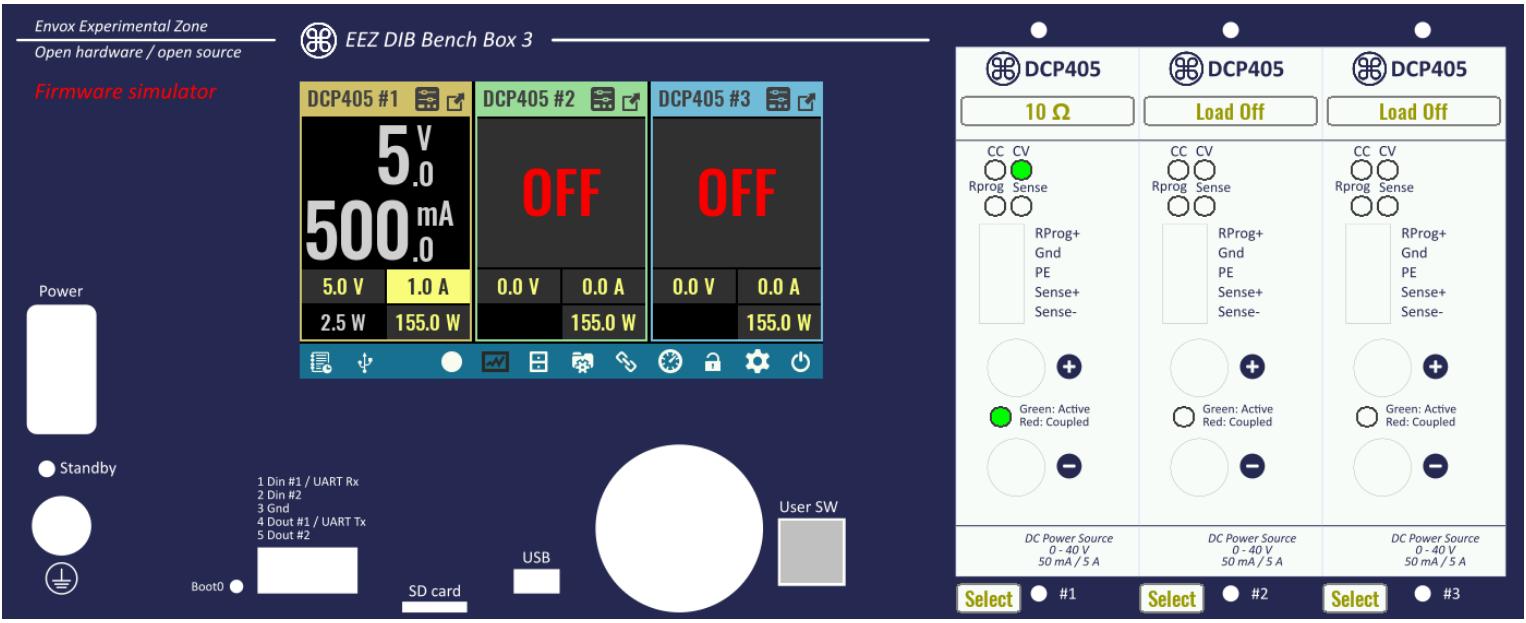The height and width of the screenshot is (623, 1526).
Task: Edit DCP405 #3 current set value 0.0 A
Action: pos(779,287)
